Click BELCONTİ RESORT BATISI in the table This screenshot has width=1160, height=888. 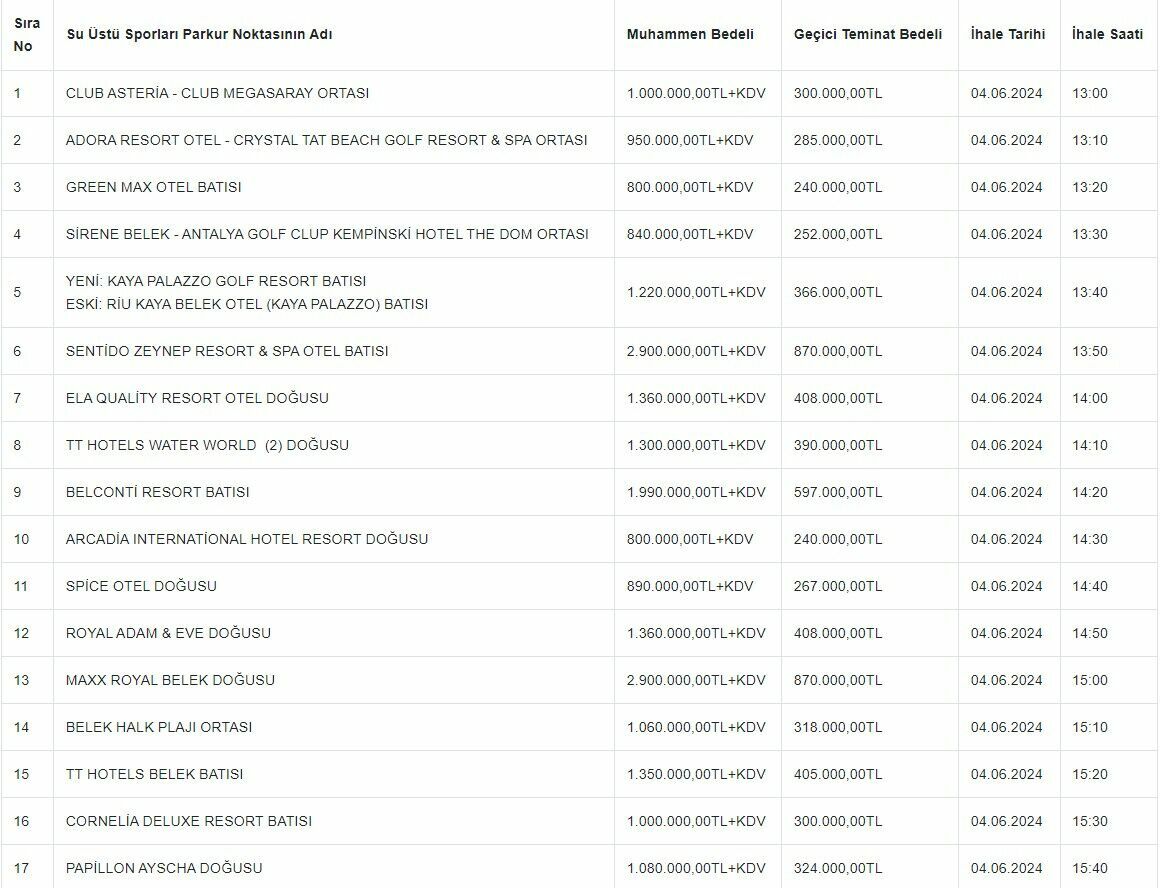pyautogui.click(x=157, y=492)
